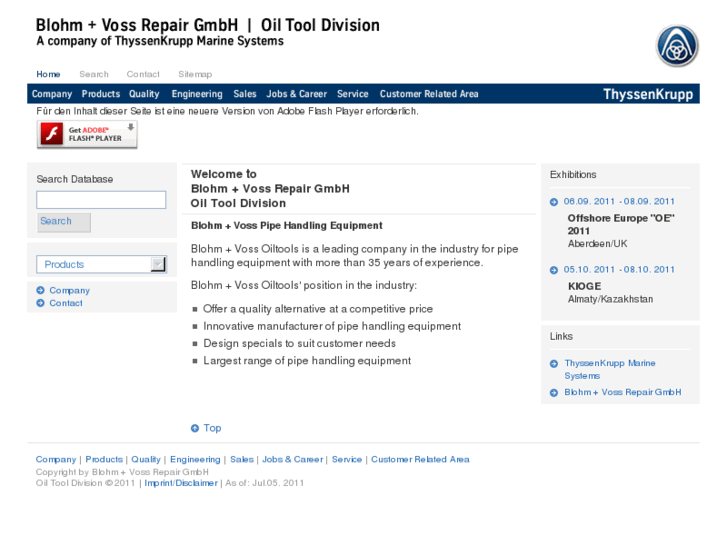Open Service in the blue menu bar
Screen dimensions: 727x545
tap(353, 94)
